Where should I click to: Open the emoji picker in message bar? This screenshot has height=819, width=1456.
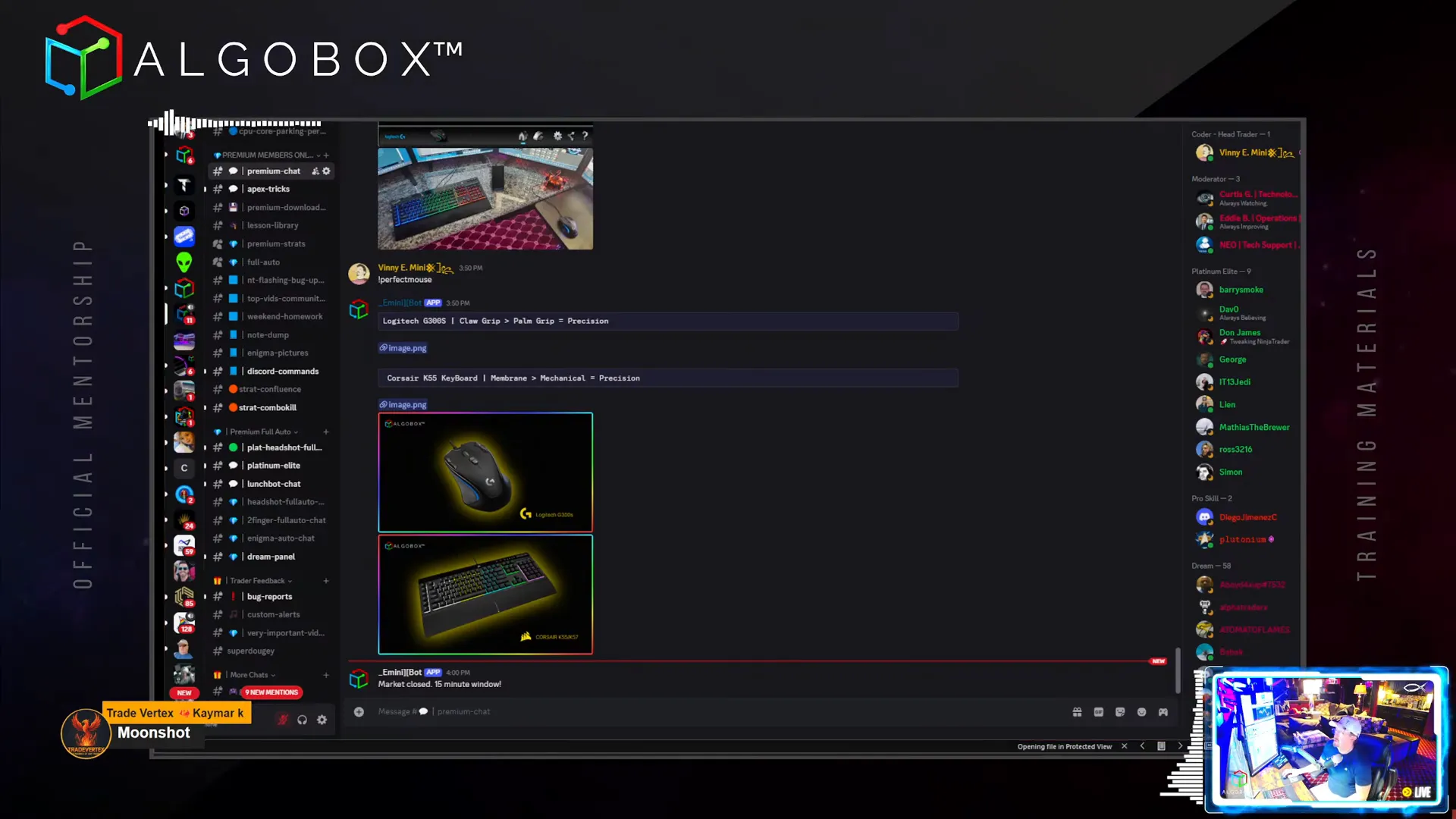point(1141,712)
